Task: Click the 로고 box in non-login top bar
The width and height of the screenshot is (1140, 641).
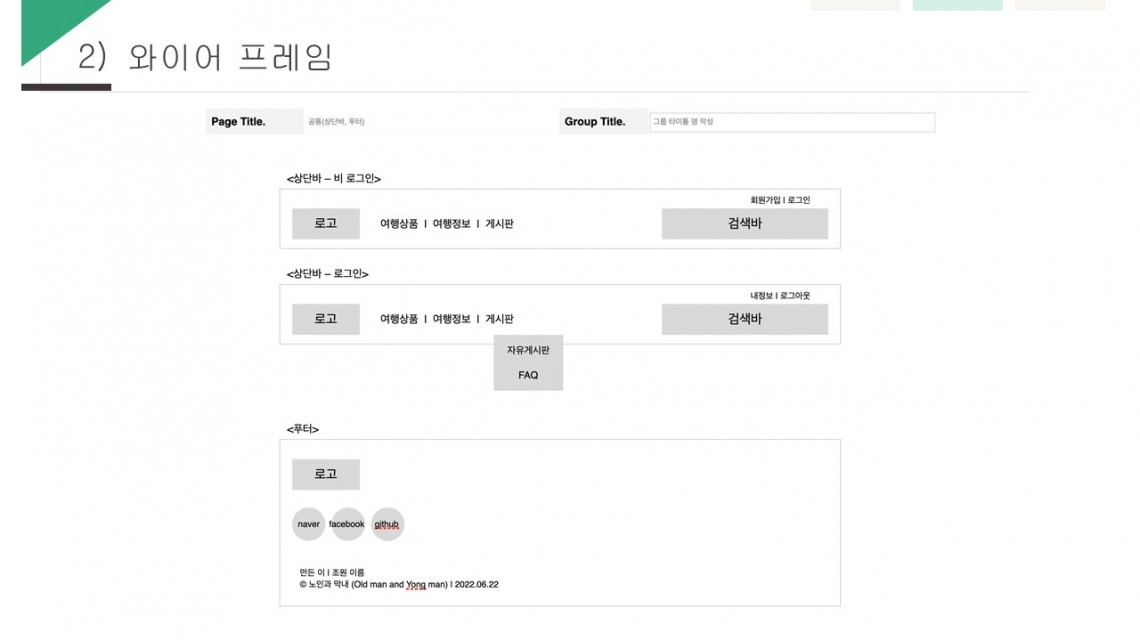Action: (326, 223)
